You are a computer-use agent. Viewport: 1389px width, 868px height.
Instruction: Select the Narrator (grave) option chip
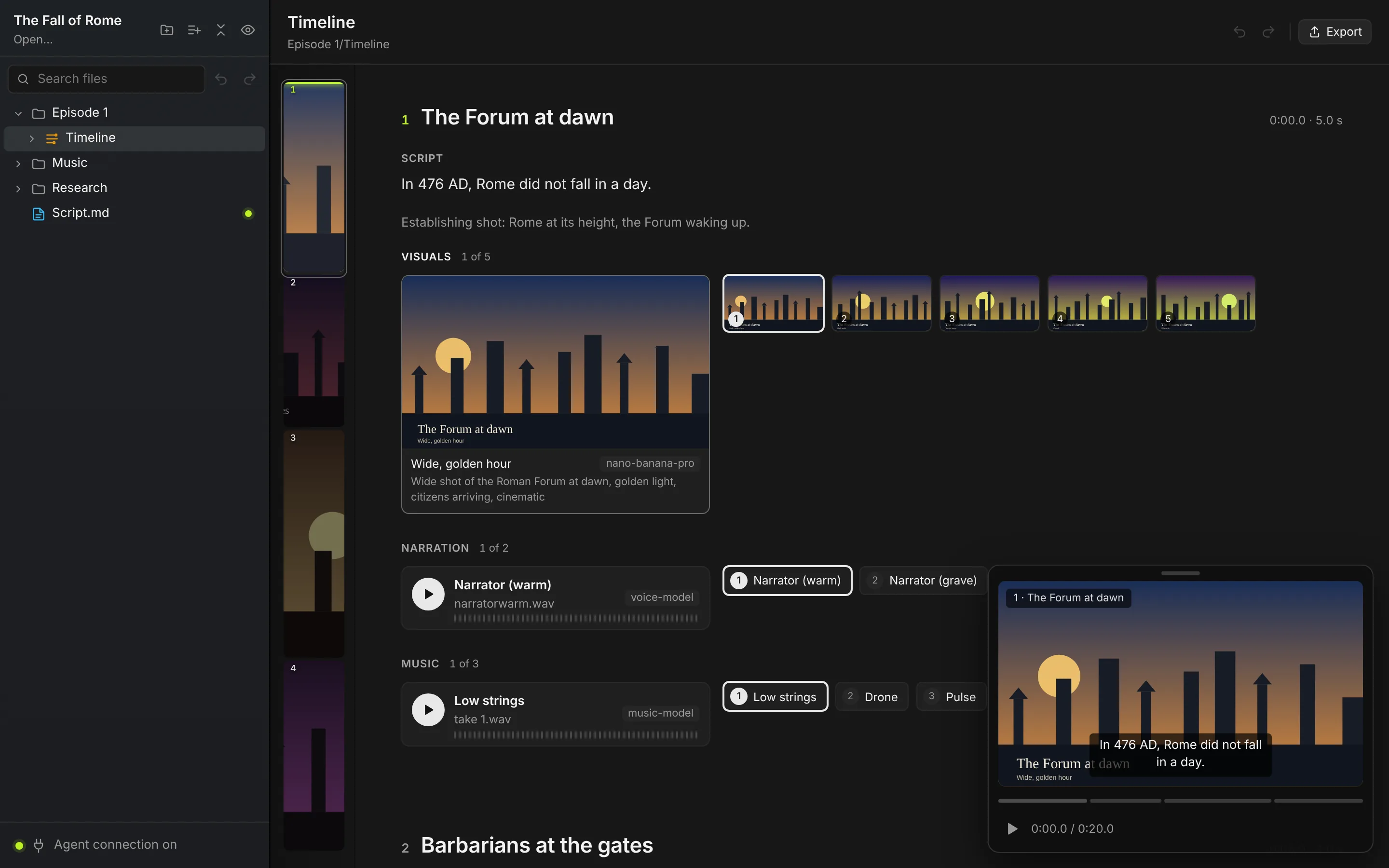[923, 581]
